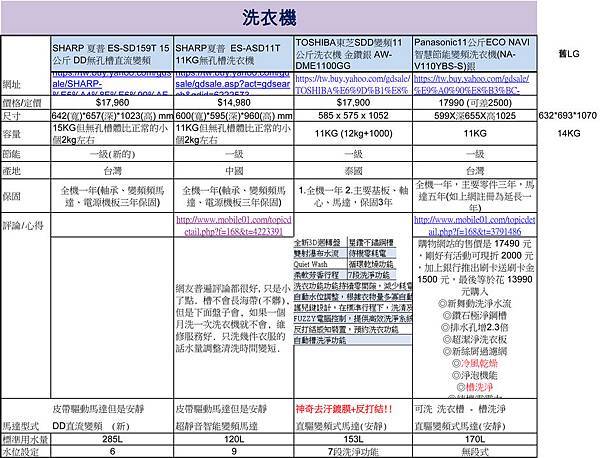The height and width of the screenshot is (458, 600).
Task: Click the 網友普遍評論都很好 review text
Action: point(233,318)
